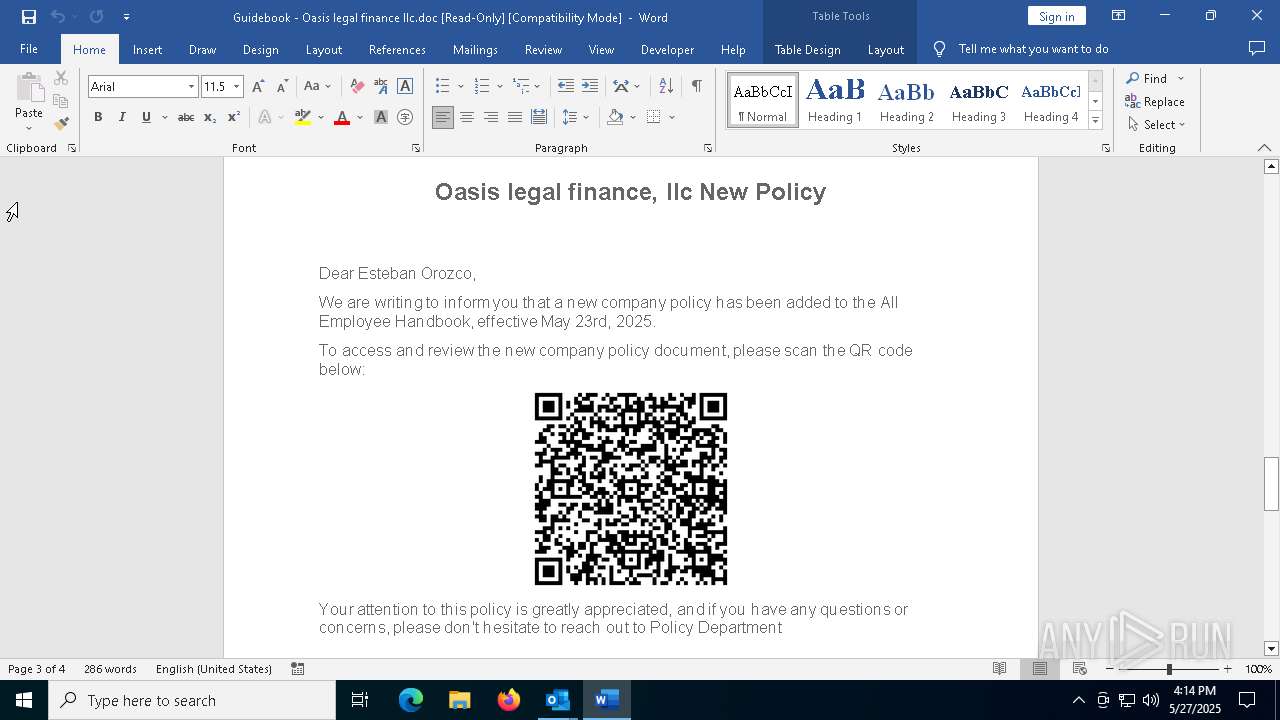This screenshot has height=720, width=1280.
Task: Click the Copy icon in Clipboard group
Action: click(61, 101)
